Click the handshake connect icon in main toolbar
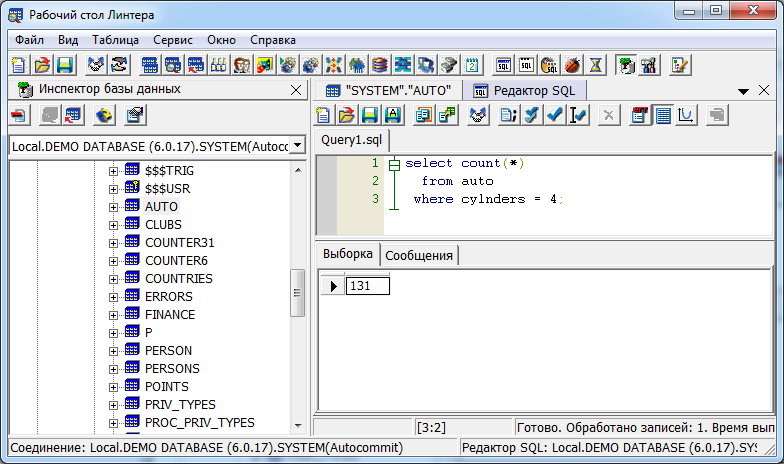This screenshot has width=784, height=464. click(x=96, y=65)
